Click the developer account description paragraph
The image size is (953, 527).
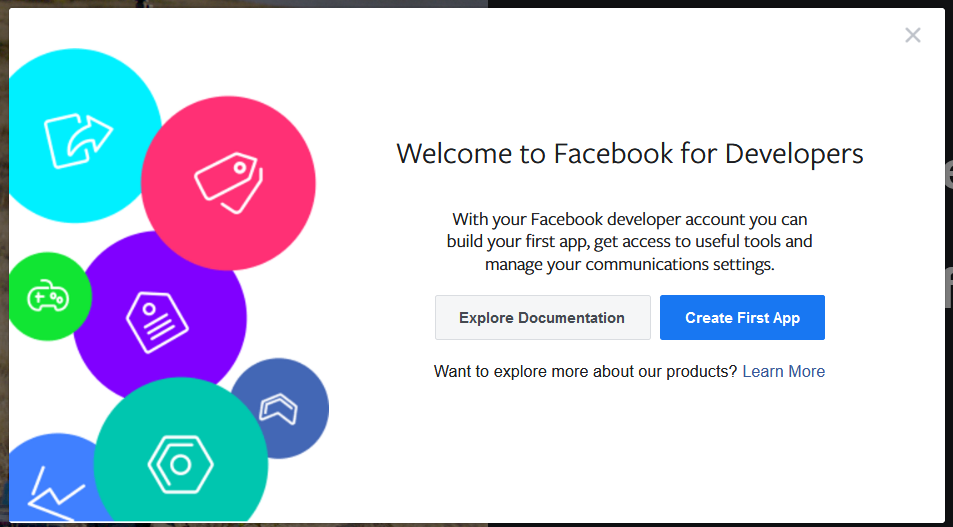pyautogui.click(x=629, y=242)
